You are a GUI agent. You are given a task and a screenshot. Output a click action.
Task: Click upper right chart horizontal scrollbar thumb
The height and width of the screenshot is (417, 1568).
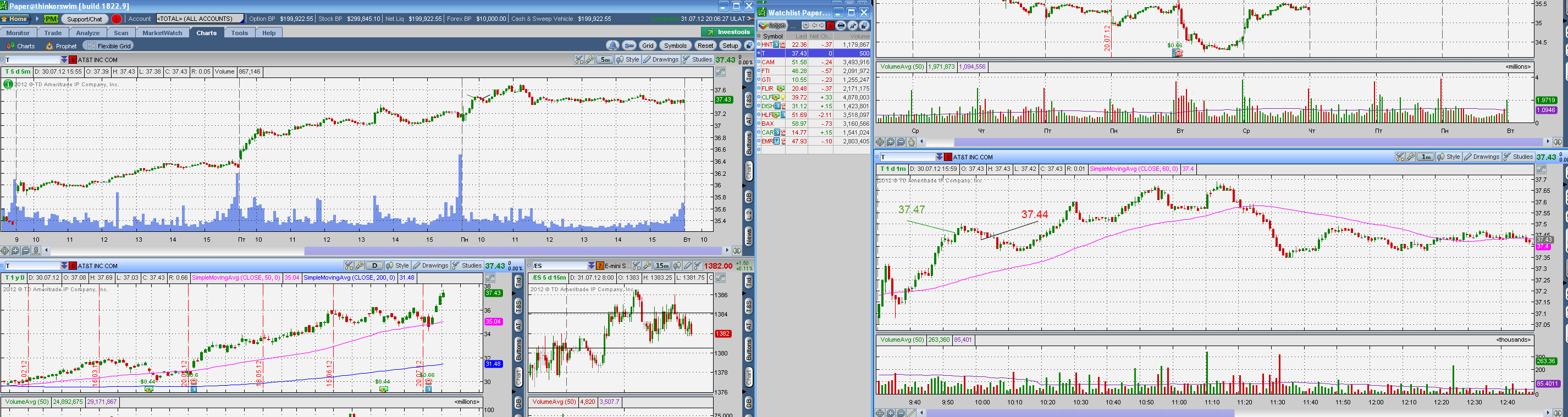point(1248,142)
